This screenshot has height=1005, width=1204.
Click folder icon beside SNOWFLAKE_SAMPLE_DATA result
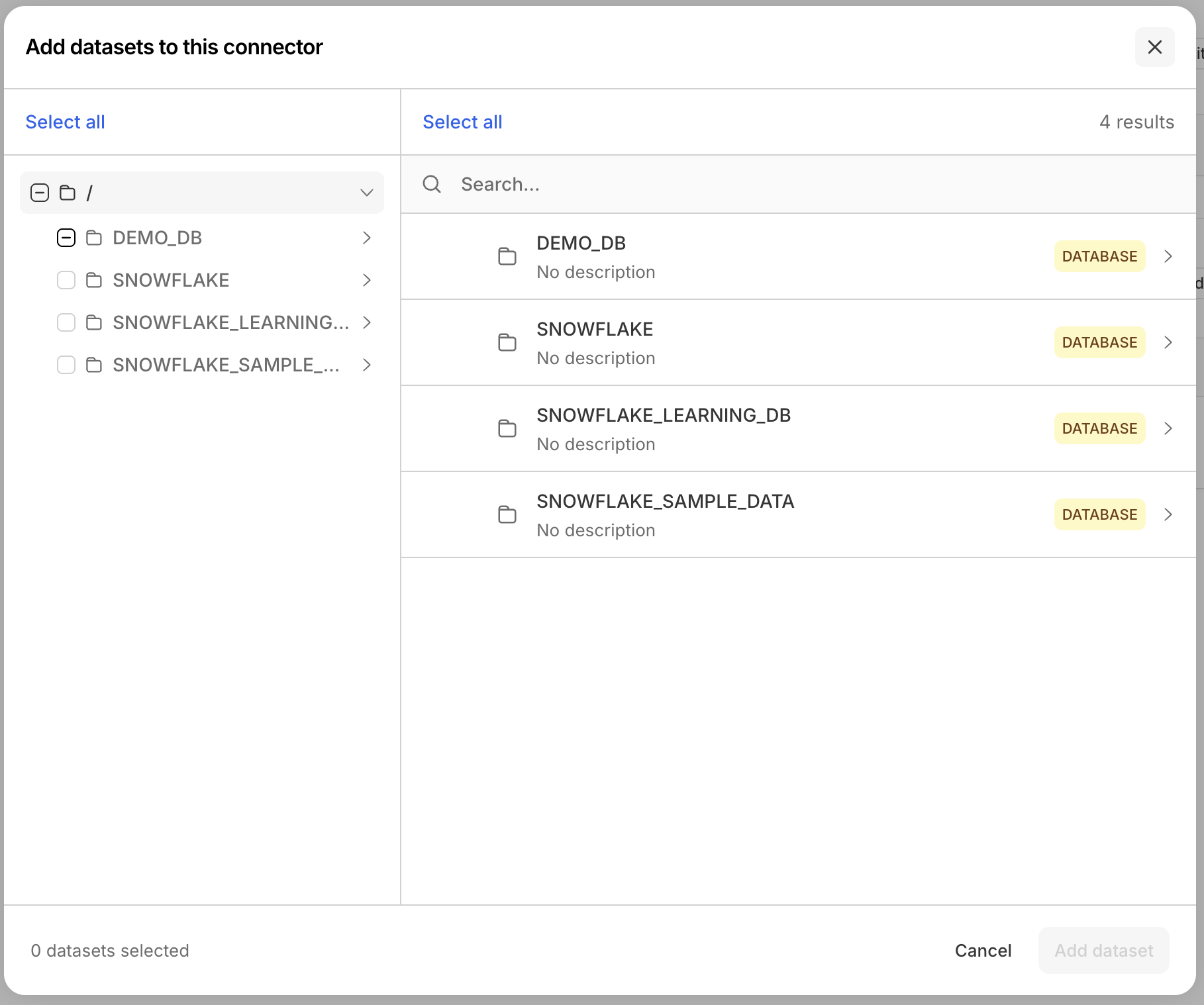[507, 514]
